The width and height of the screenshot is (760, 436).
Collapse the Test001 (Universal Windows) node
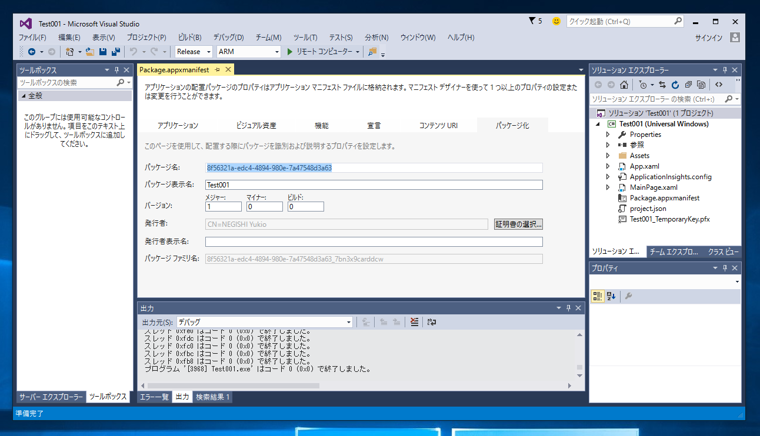coord(598,124)
